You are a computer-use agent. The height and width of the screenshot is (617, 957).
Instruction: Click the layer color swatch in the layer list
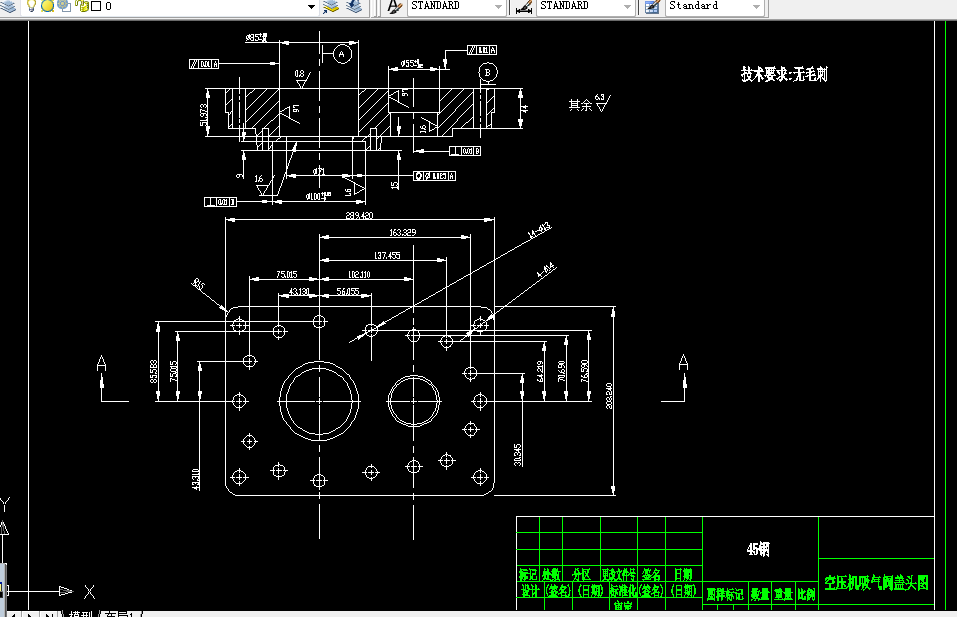[x=96, y=7]
